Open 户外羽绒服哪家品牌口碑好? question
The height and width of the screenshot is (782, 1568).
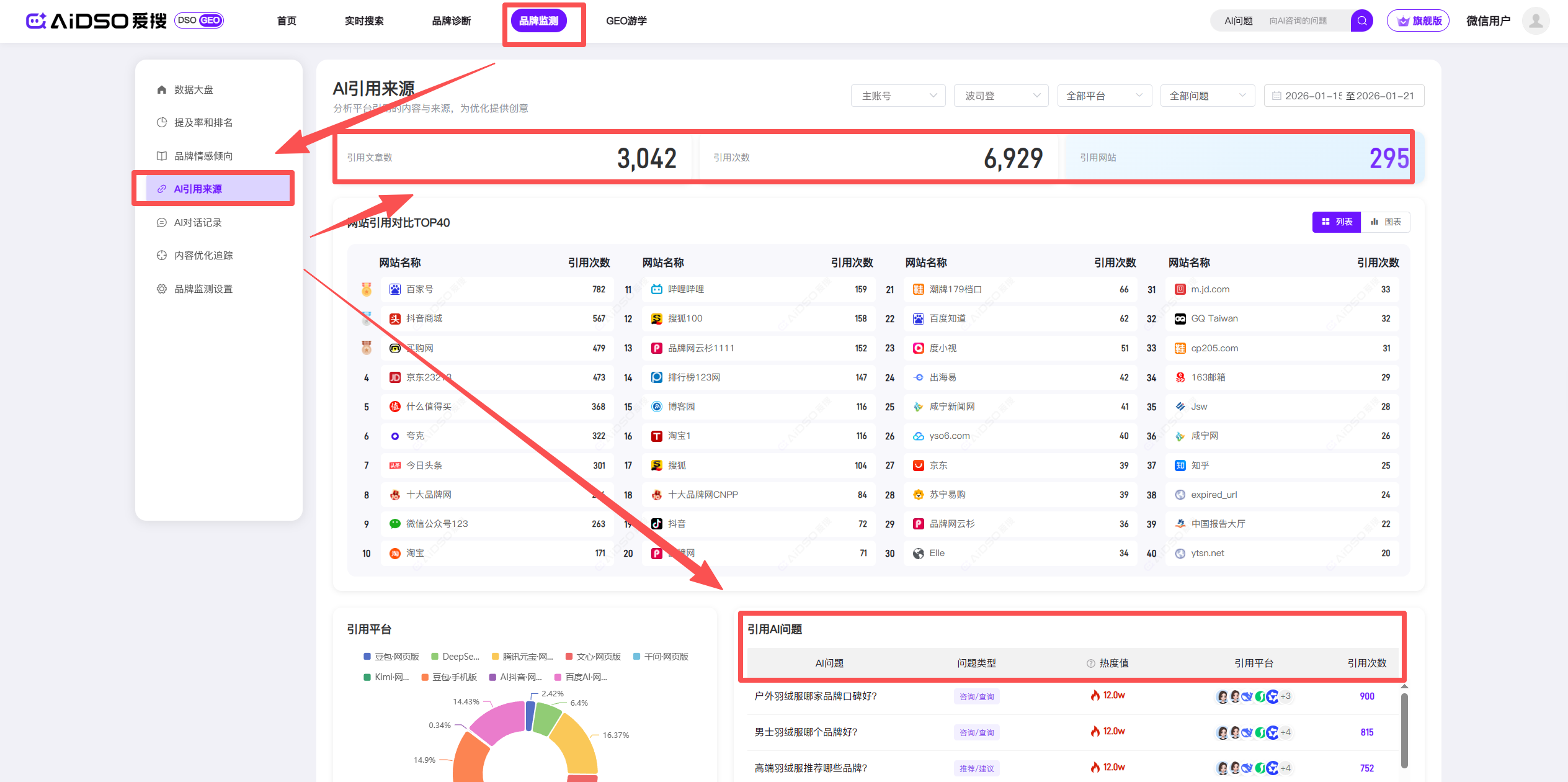pyautogui.click(x=815, y=696)
